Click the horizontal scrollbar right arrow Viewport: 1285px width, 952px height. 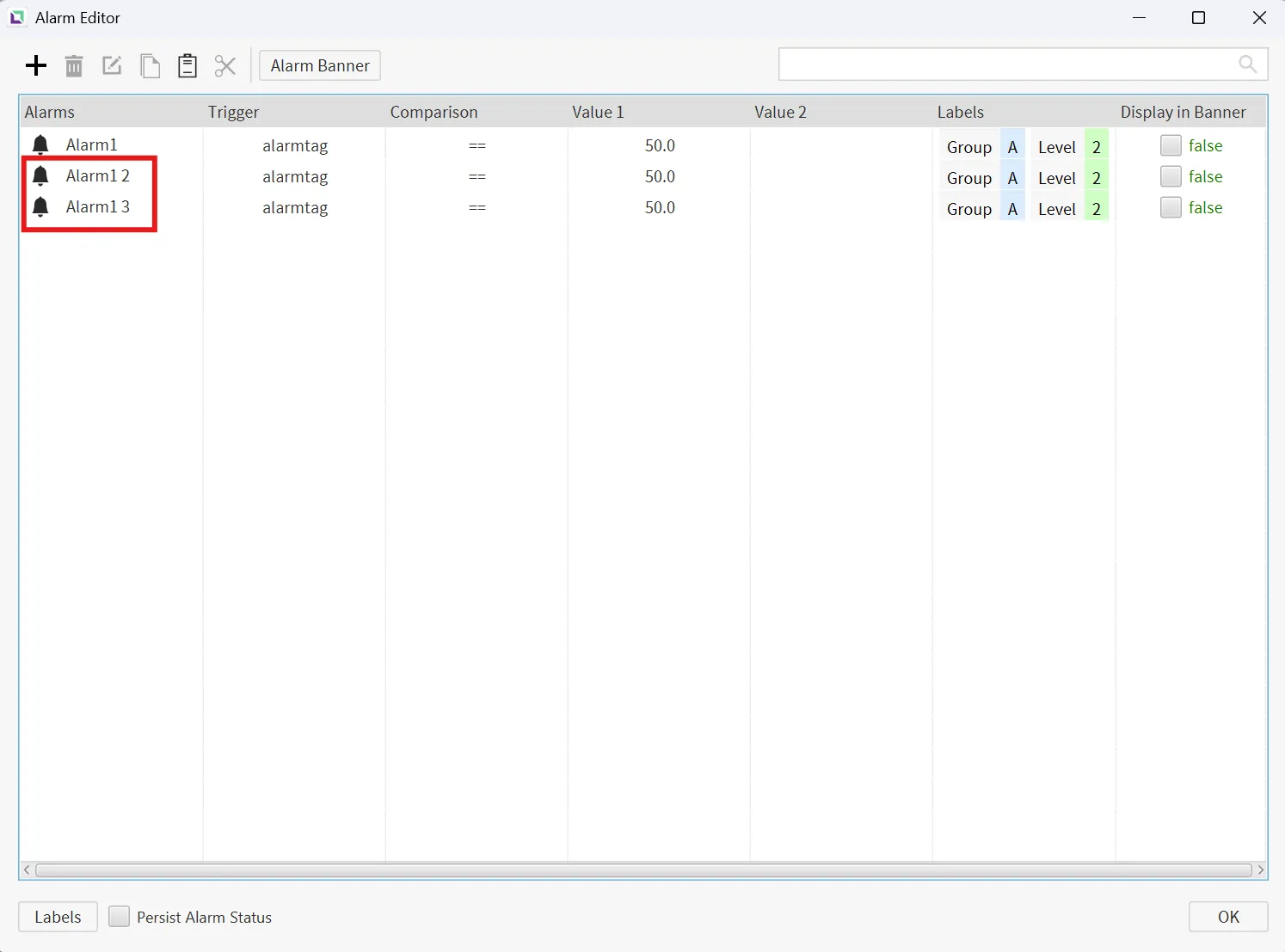pos(1261,870)
